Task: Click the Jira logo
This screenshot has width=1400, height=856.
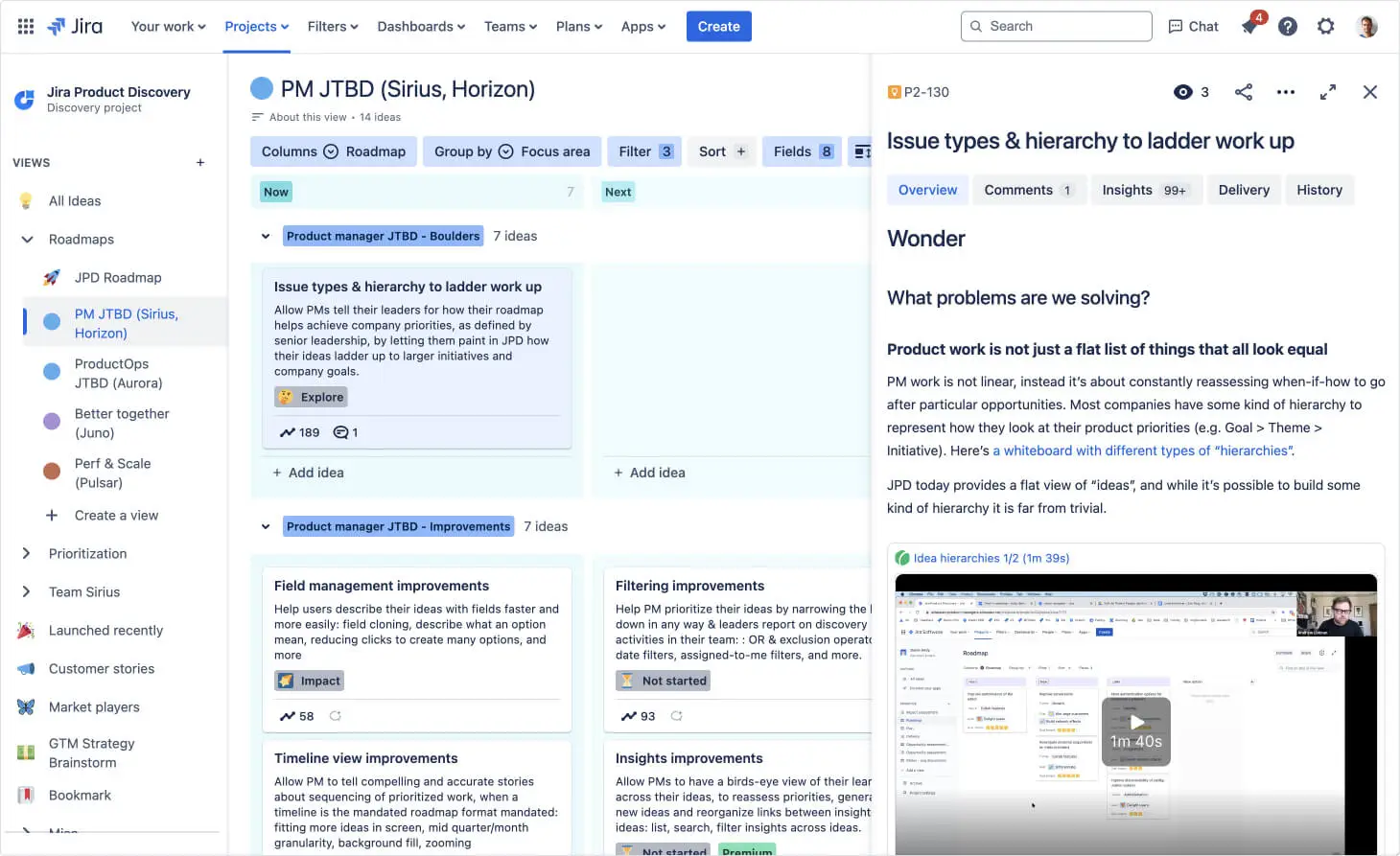Action: tap(75, 26)
